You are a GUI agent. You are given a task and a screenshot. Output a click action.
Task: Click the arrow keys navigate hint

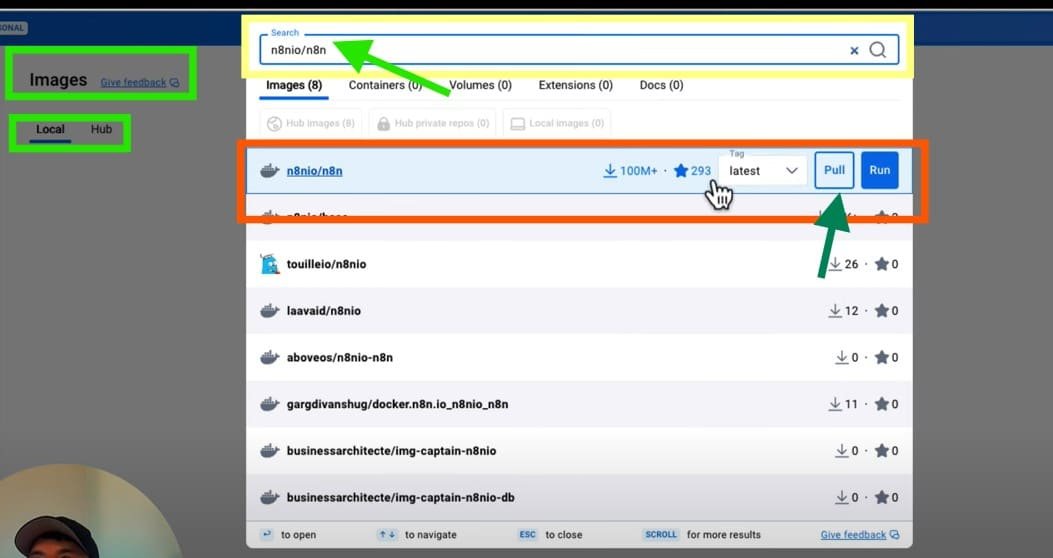click(x=416, y=535)
